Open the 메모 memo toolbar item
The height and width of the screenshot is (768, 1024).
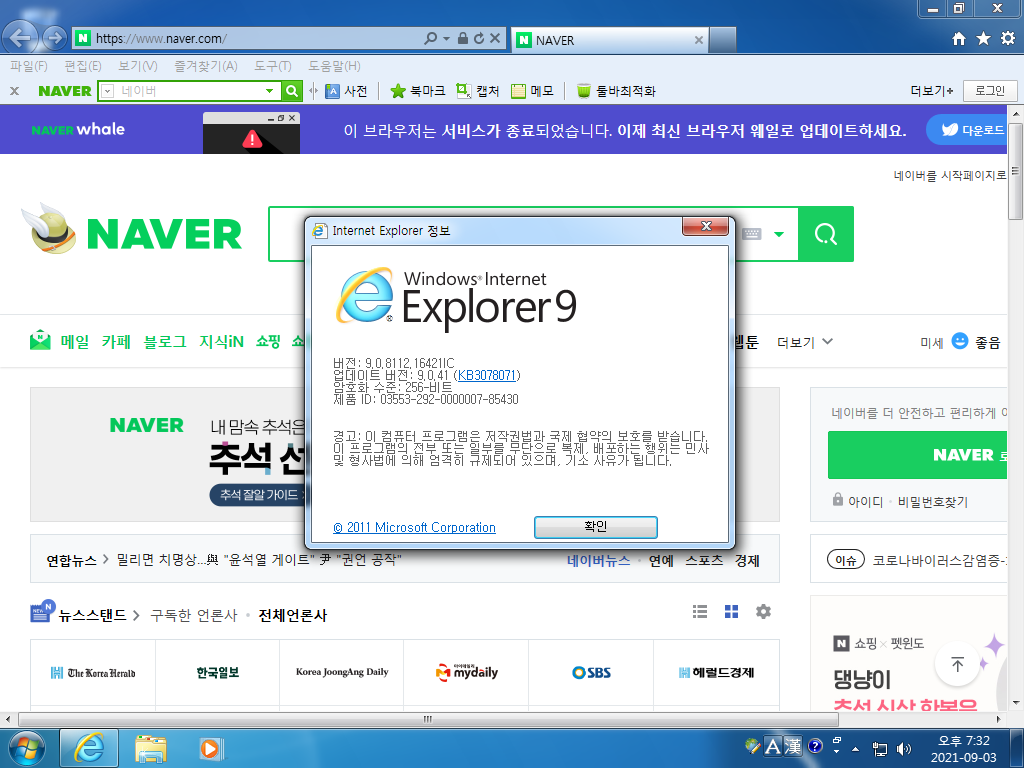click(x=532, y=91)
